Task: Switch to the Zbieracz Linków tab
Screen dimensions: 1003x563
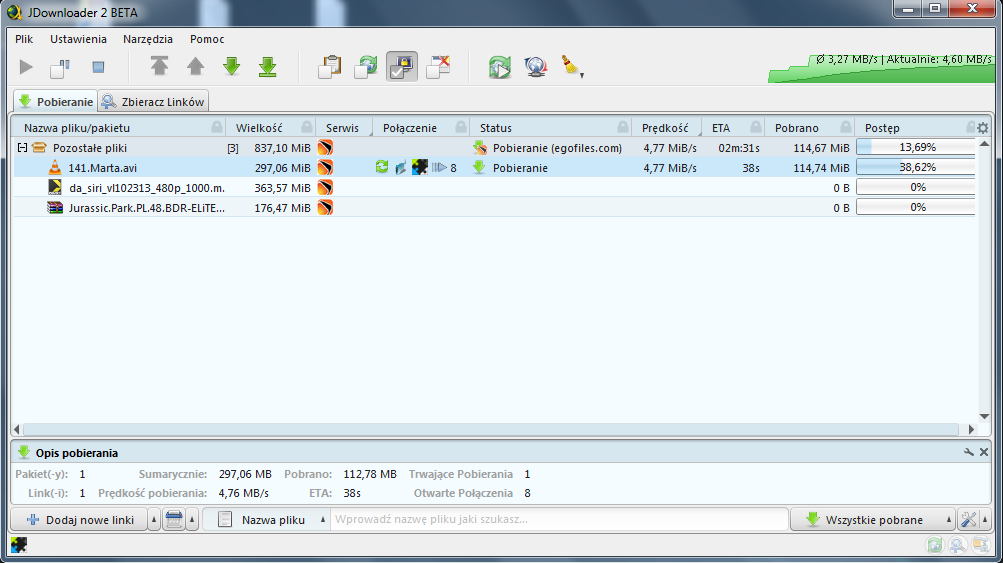Action: [154, 102]
